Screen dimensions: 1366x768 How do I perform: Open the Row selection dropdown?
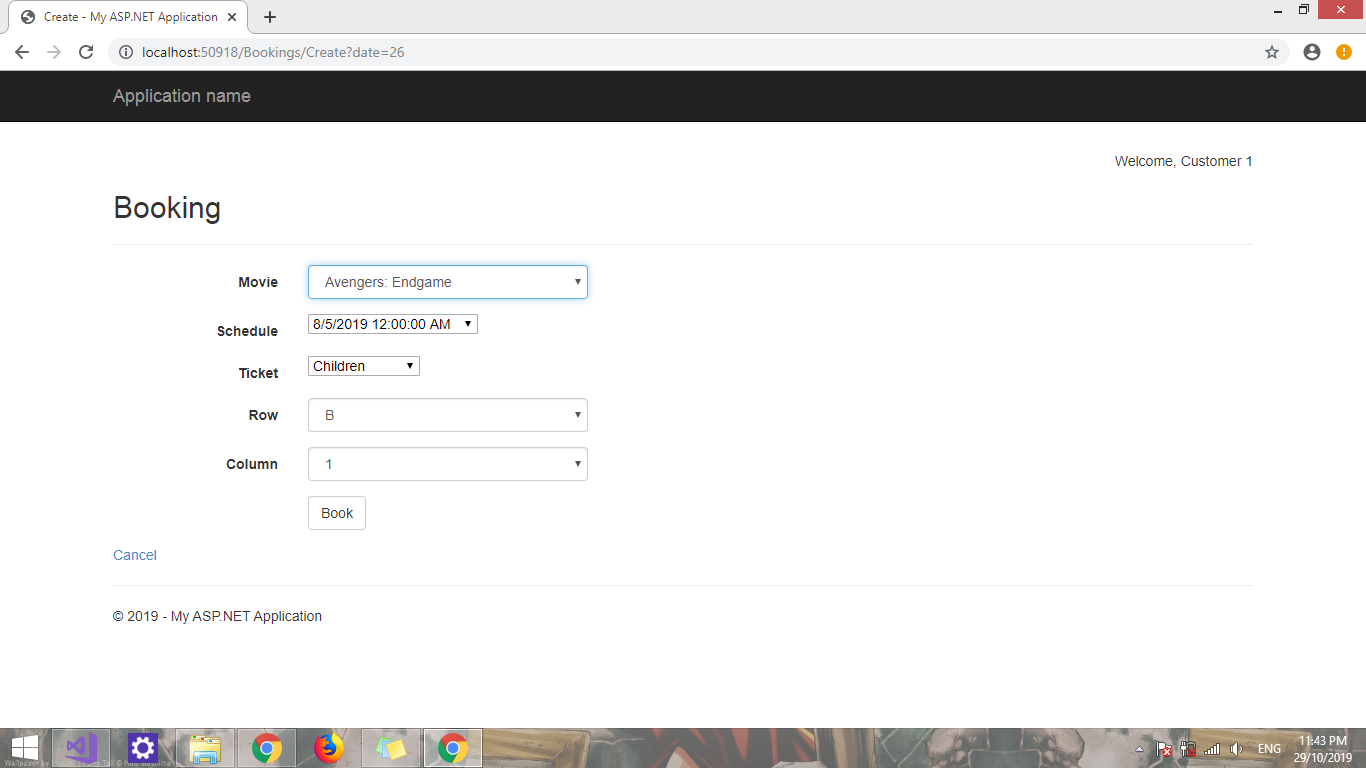click(447, 414)
